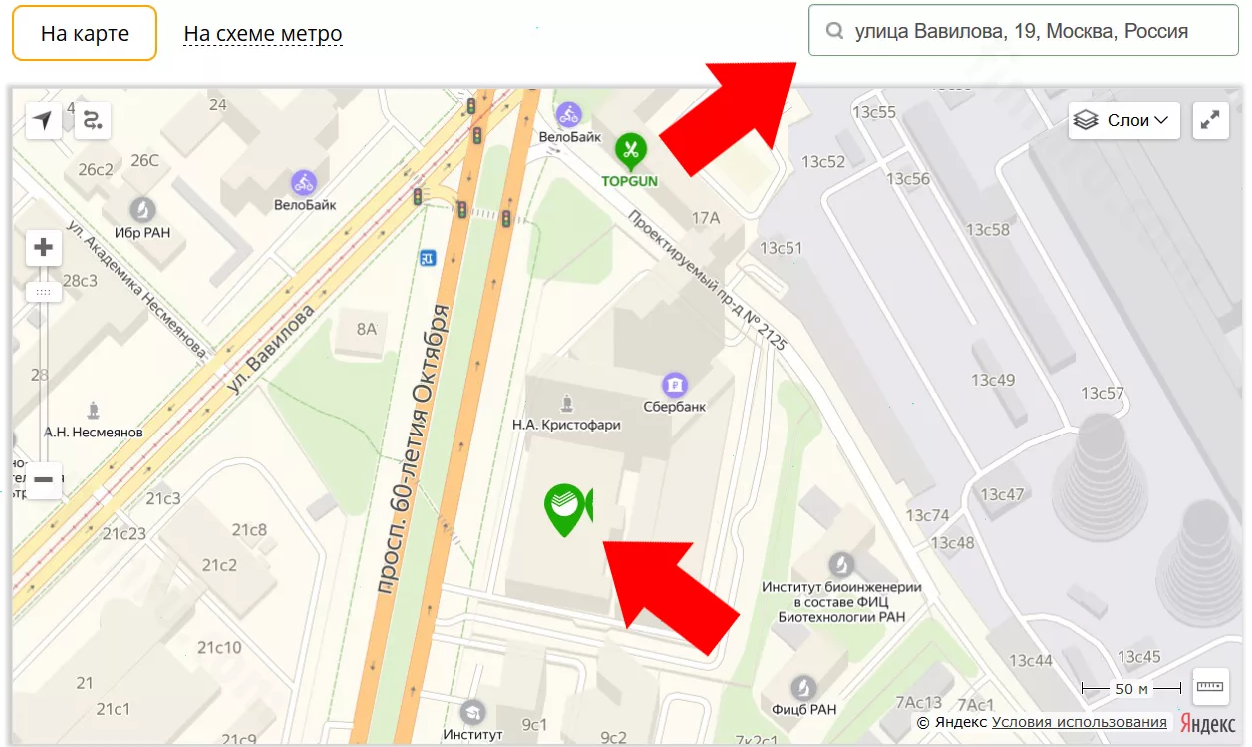This screenshot has width=1252, height=747.
Task: Switch to the На карте tab
Action: 85,33
